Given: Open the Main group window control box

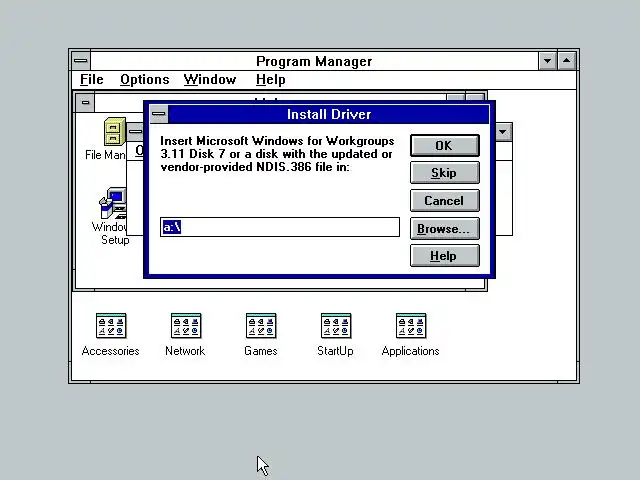Looking at the screenshot, I should click(85, 102).
